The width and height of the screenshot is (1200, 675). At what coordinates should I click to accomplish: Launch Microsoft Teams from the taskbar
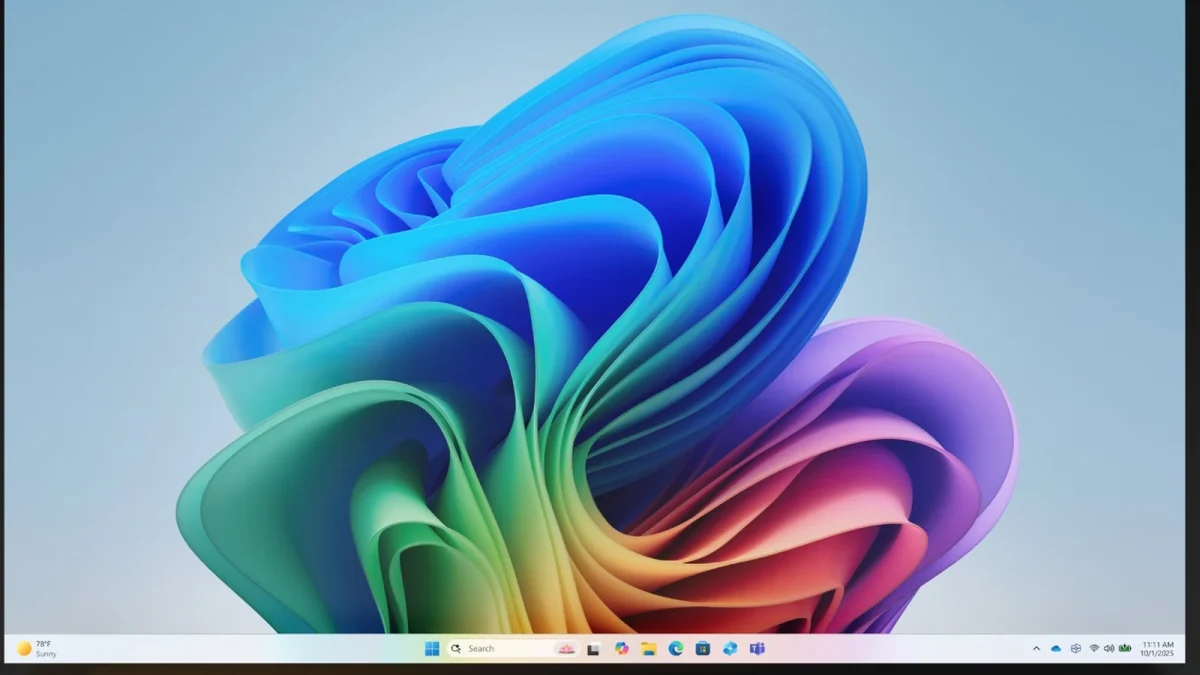[757, 648]
